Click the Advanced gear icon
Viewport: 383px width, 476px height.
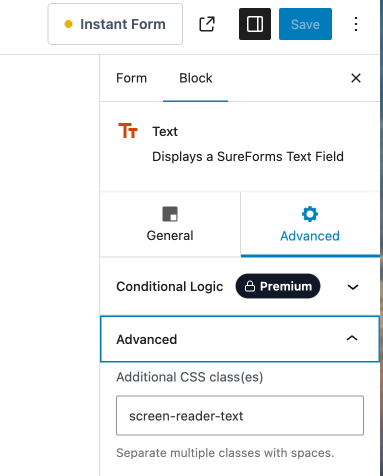point(310,214)
